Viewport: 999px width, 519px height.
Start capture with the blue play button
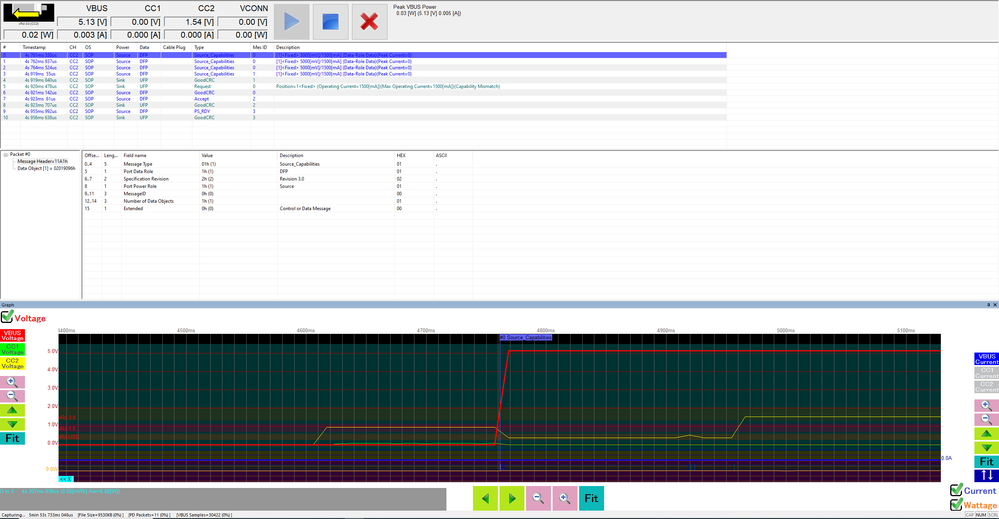[x=291, y=21]
